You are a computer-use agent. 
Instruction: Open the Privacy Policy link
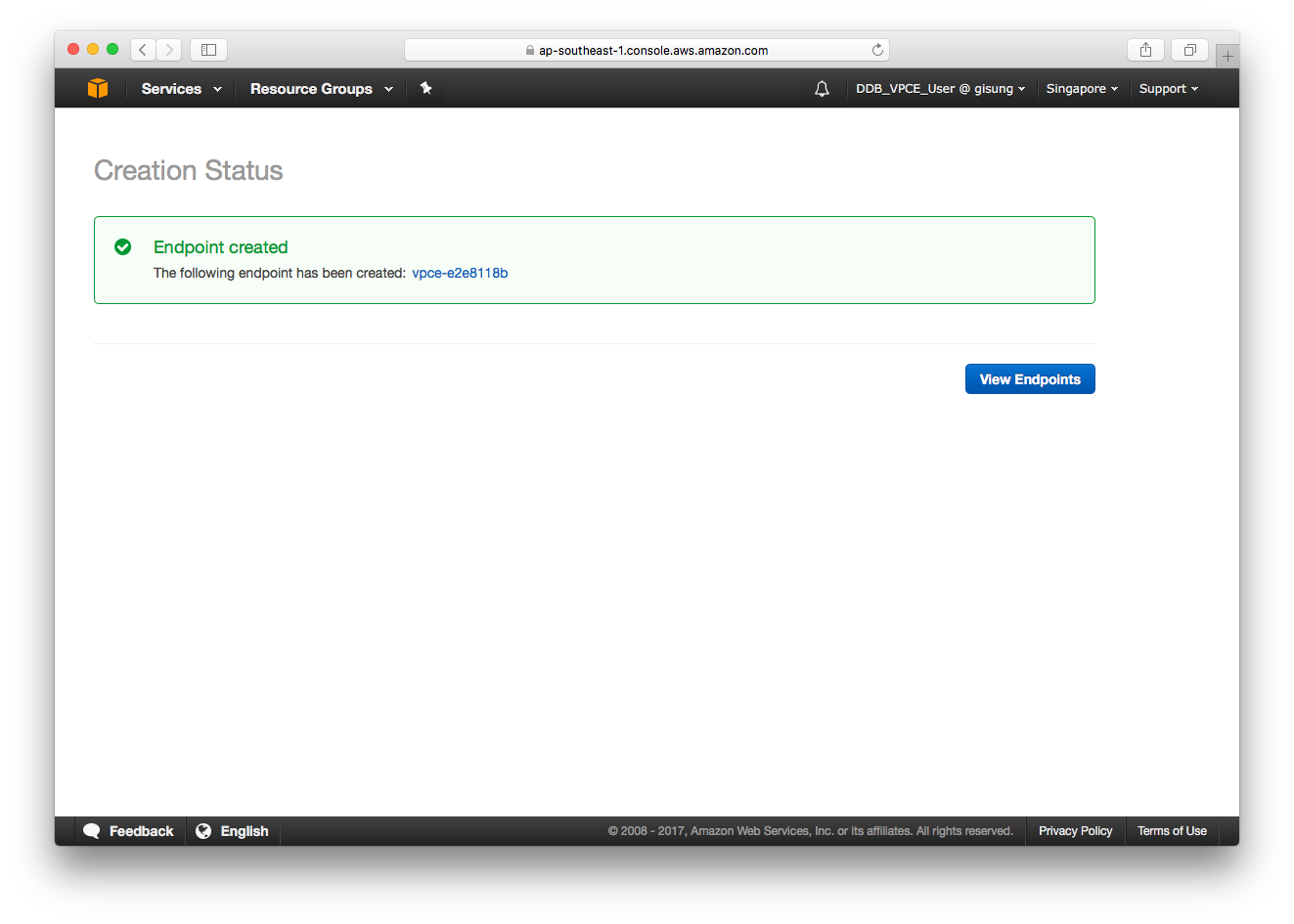(1075, 831)
